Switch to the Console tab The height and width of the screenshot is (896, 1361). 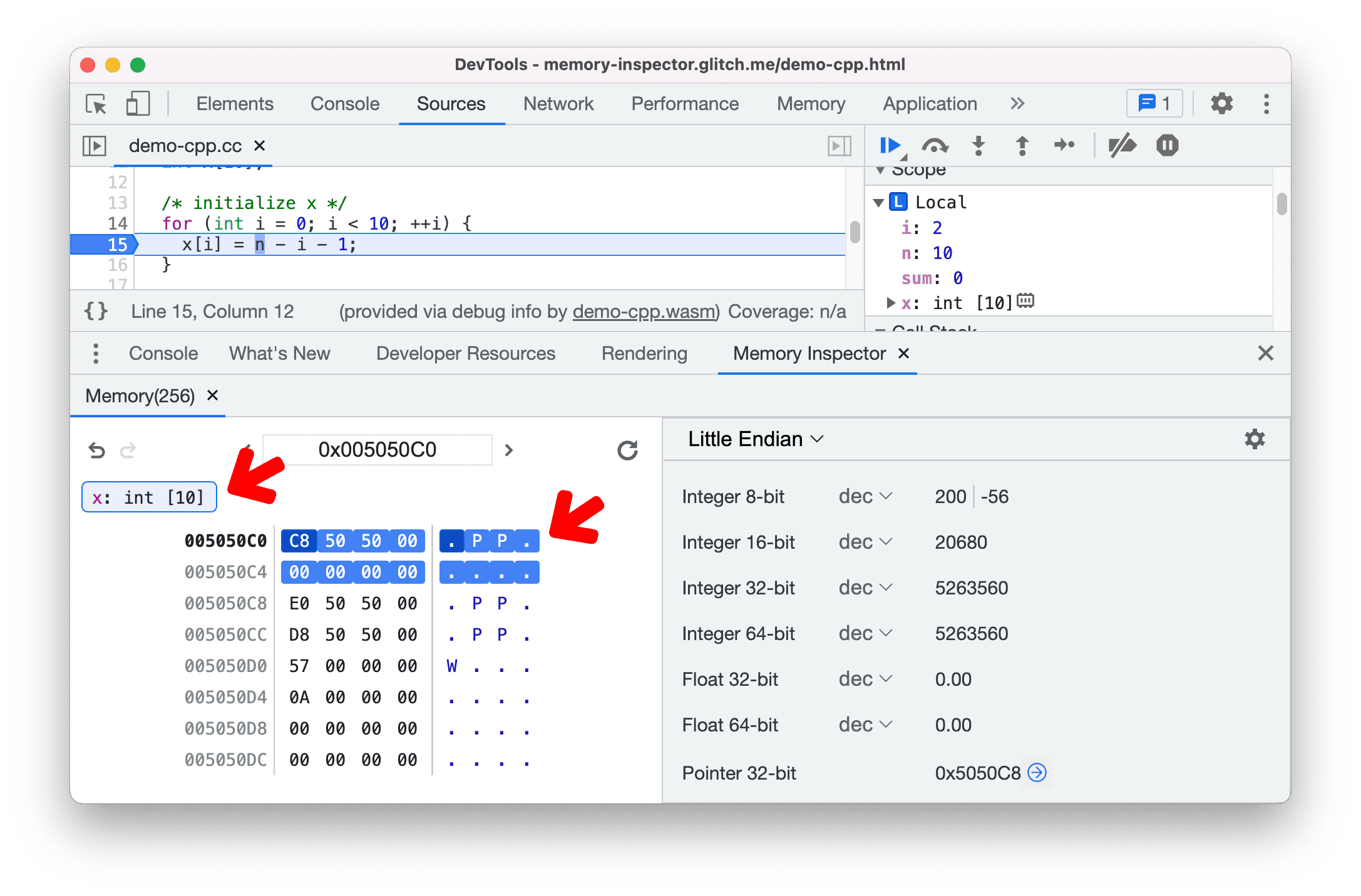point(162,353)
